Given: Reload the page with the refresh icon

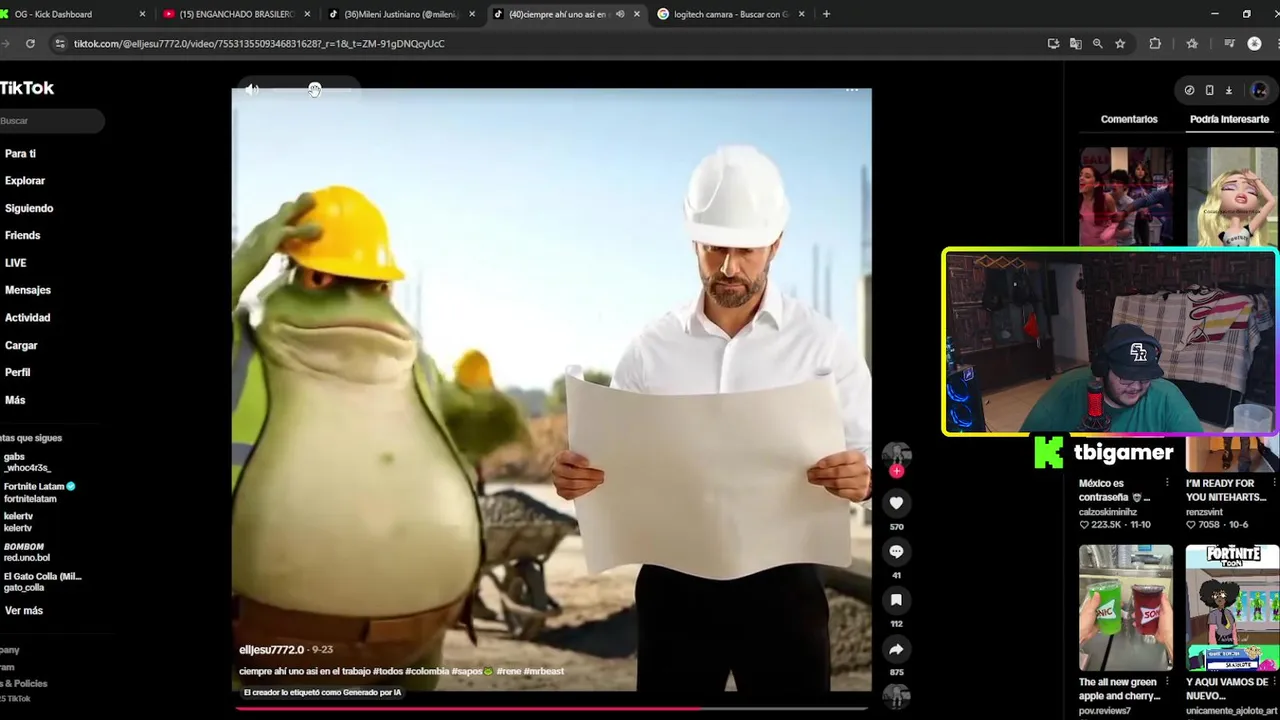Looking at the screenshot, I should point(30,44).
